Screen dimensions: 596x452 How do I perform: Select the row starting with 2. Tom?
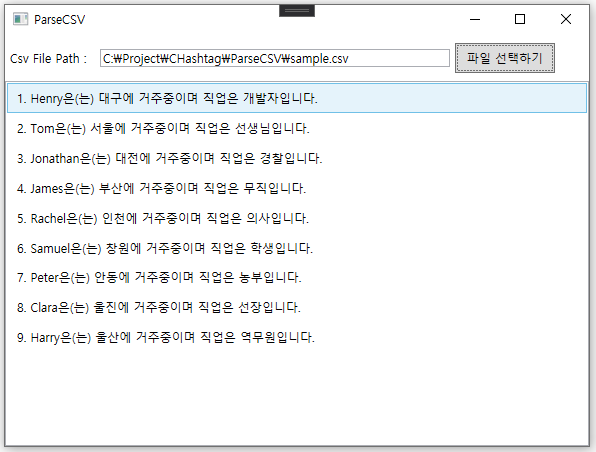pos(297,128)
